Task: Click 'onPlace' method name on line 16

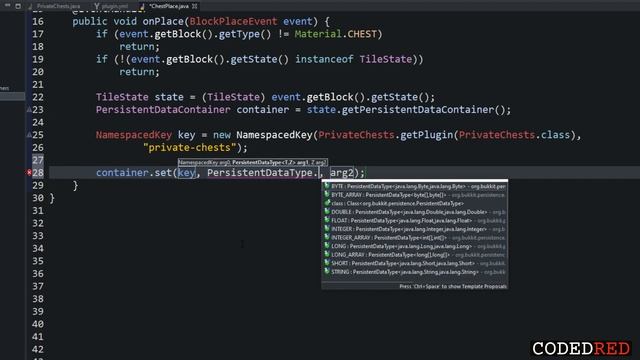Action: (x=163, y=21)
